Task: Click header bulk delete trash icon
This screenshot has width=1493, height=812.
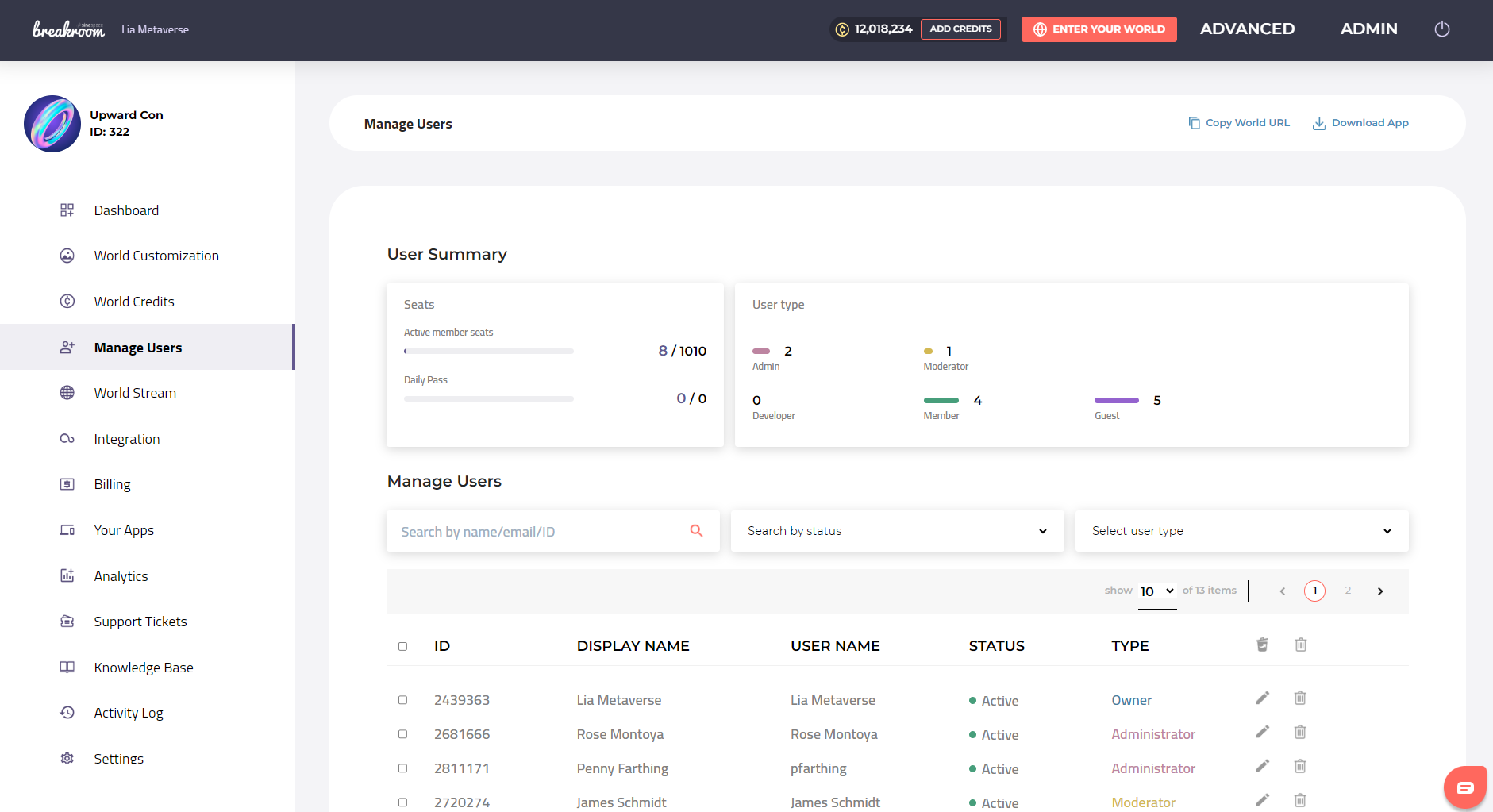Action: (1301, 645)
